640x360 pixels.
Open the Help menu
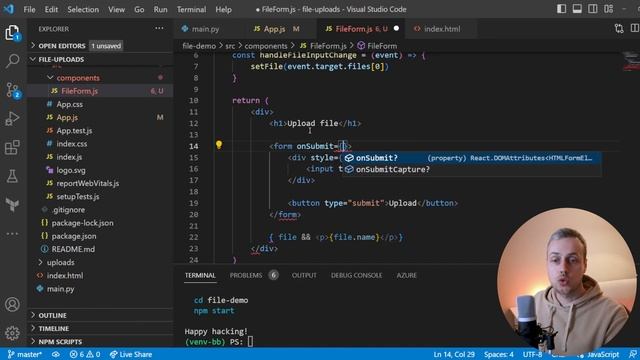point(223,9)
